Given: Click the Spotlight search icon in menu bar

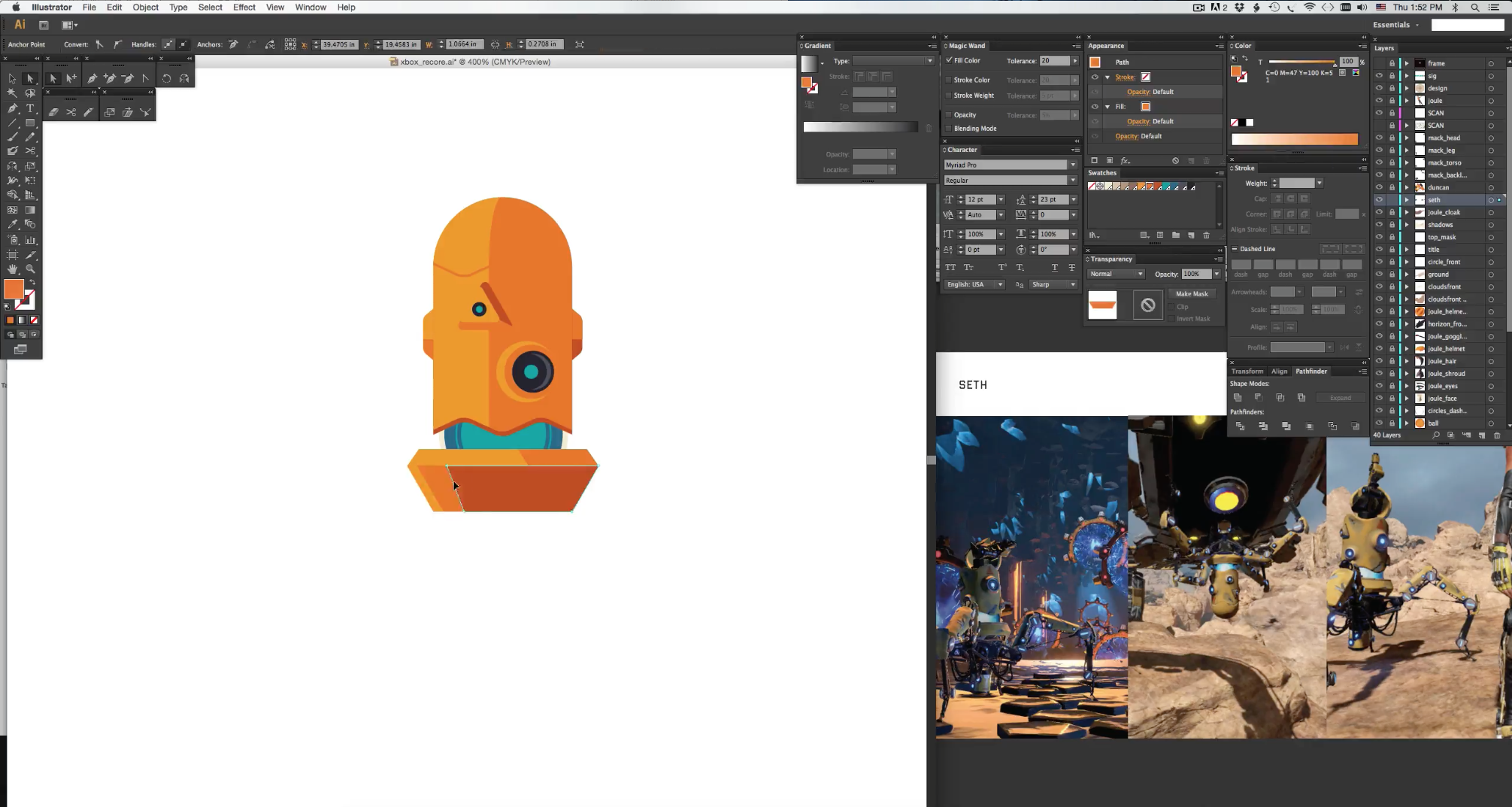Looking at the screenshot, I should click(x=1475, y=8).
